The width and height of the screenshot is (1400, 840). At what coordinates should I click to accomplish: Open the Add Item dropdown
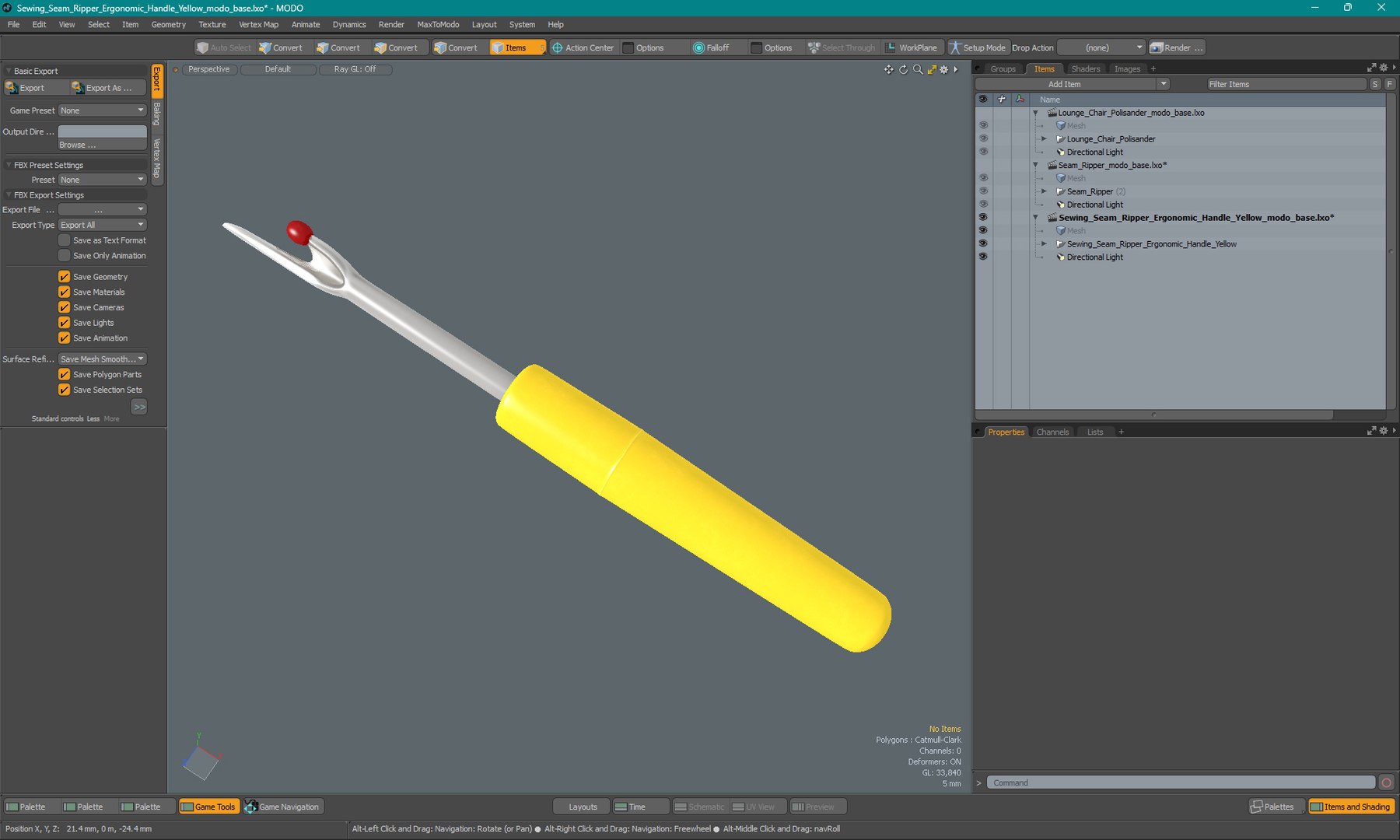click(1072, 84)
